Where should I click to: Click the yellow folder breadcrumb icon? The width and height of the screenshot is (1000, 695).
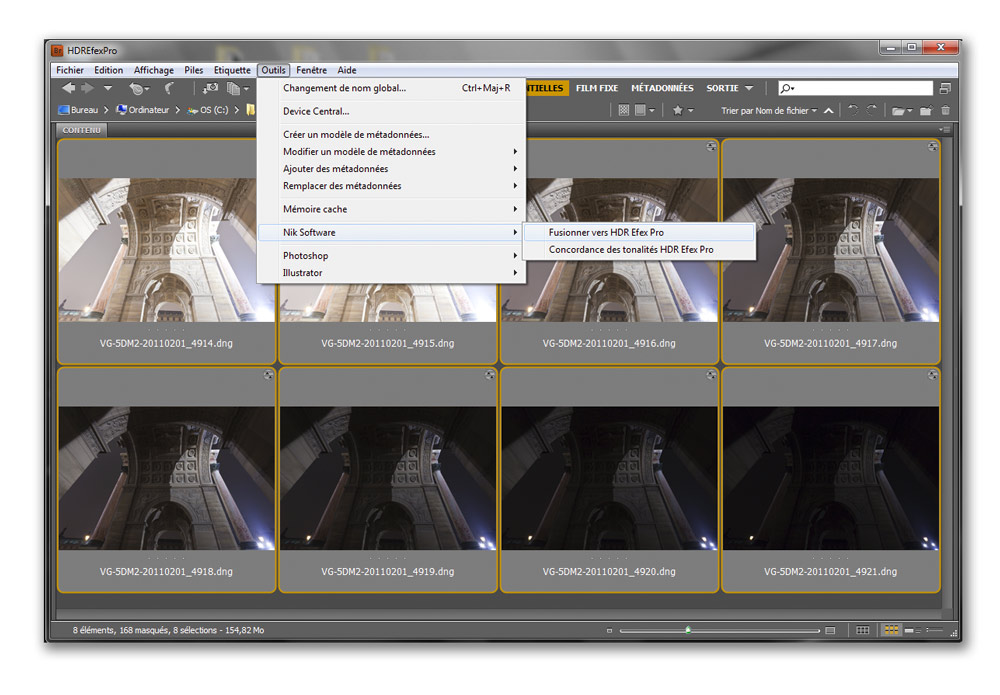click(x=251, y=110)
